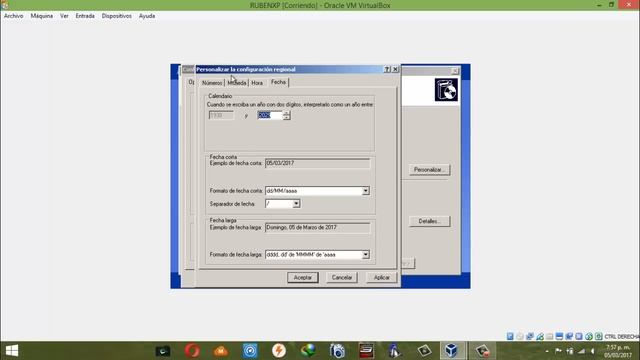
Task: Click the VirtualBox video capture indicator
Action: 569,336
